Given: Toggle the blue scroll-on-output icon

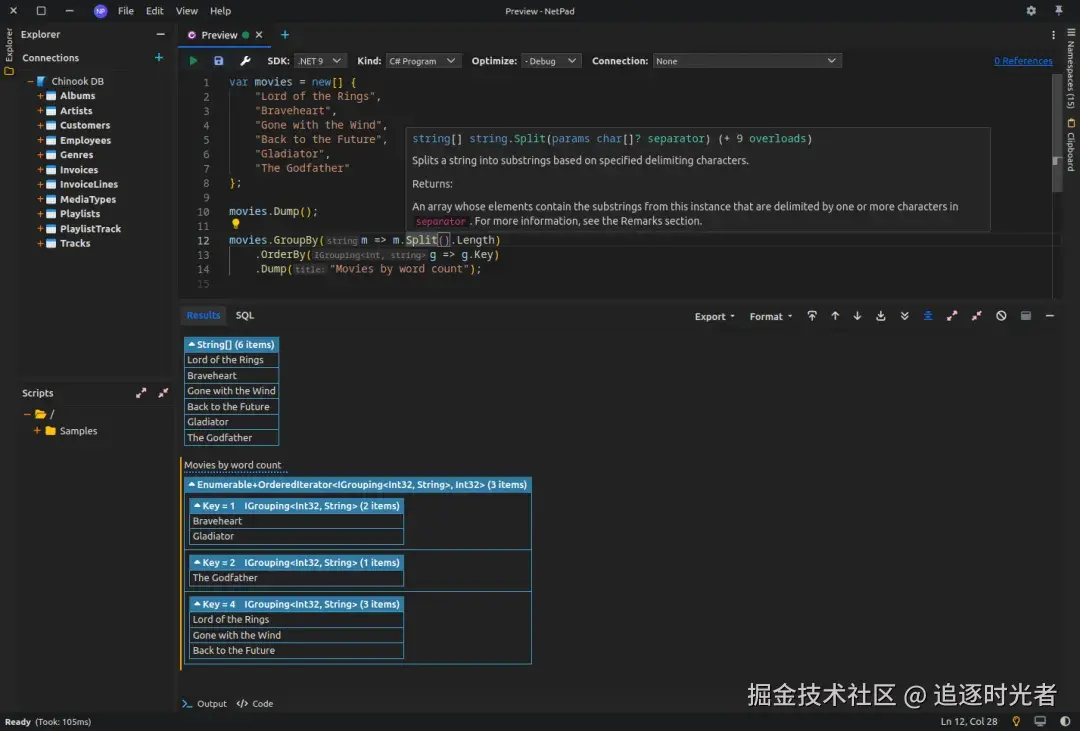Looking at the screenshot, I should coord(928,316).
